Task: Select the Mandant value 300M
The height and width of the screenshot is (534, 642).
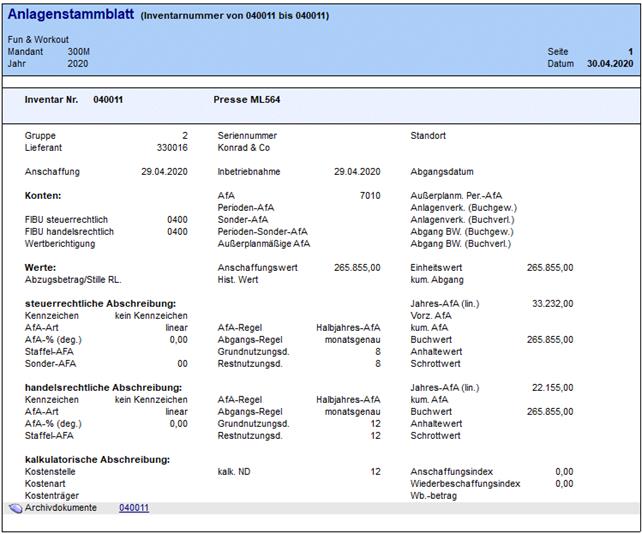Action: coord(78,51)
